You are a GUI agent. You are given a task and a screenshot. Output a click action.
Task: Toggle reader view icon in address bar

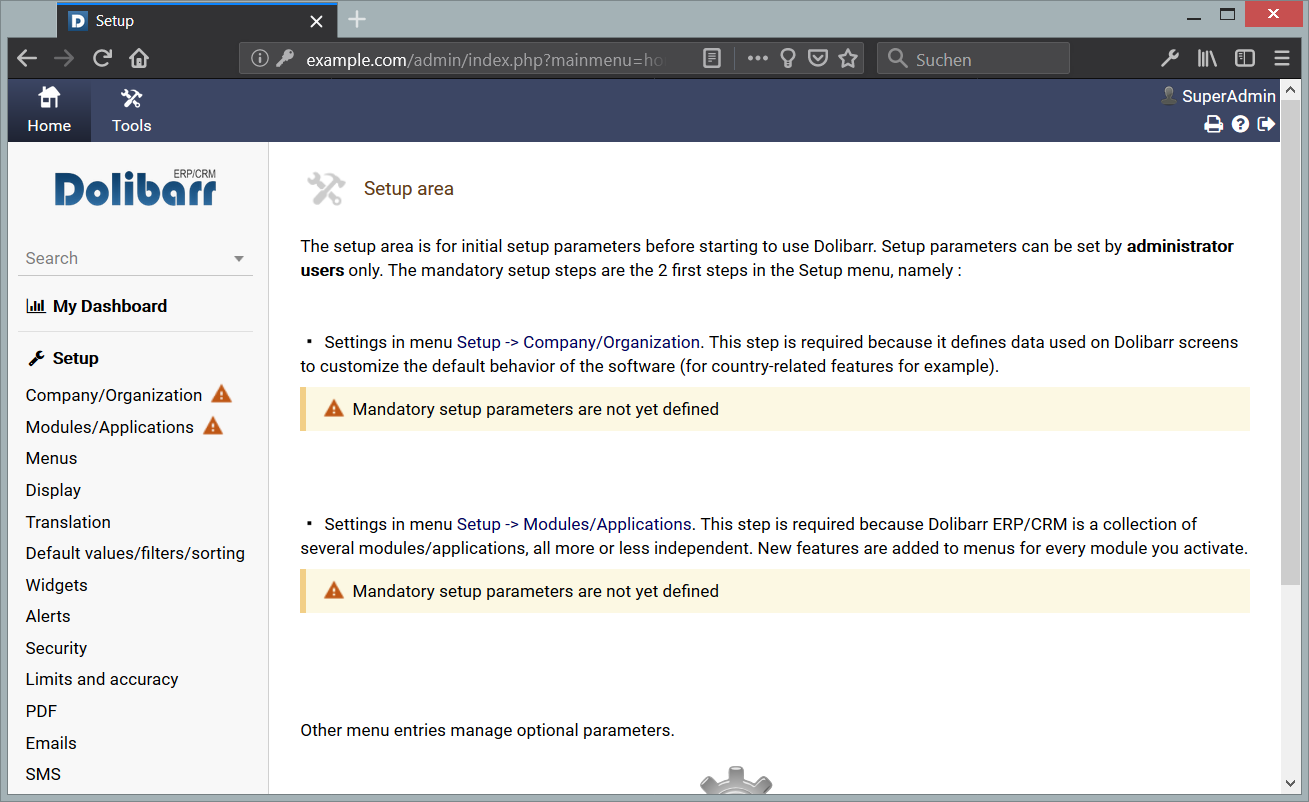coord(711,58)
